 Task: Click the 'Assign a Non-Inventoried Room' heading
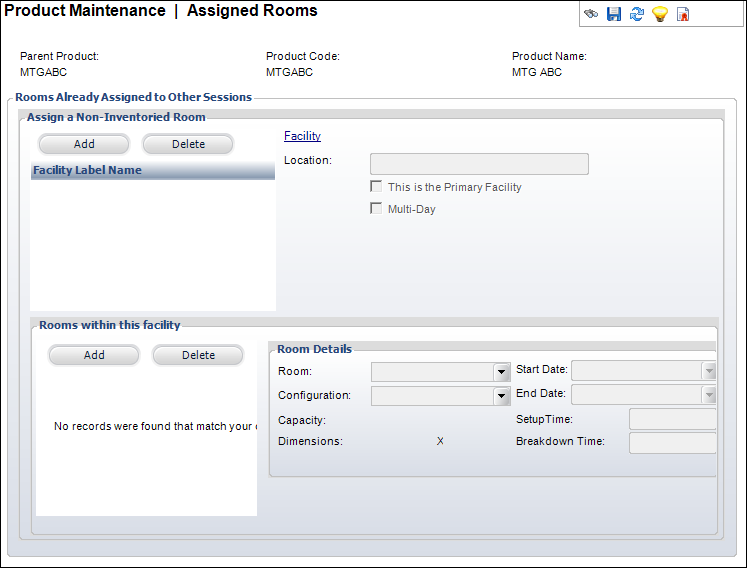tap(116, 117)
